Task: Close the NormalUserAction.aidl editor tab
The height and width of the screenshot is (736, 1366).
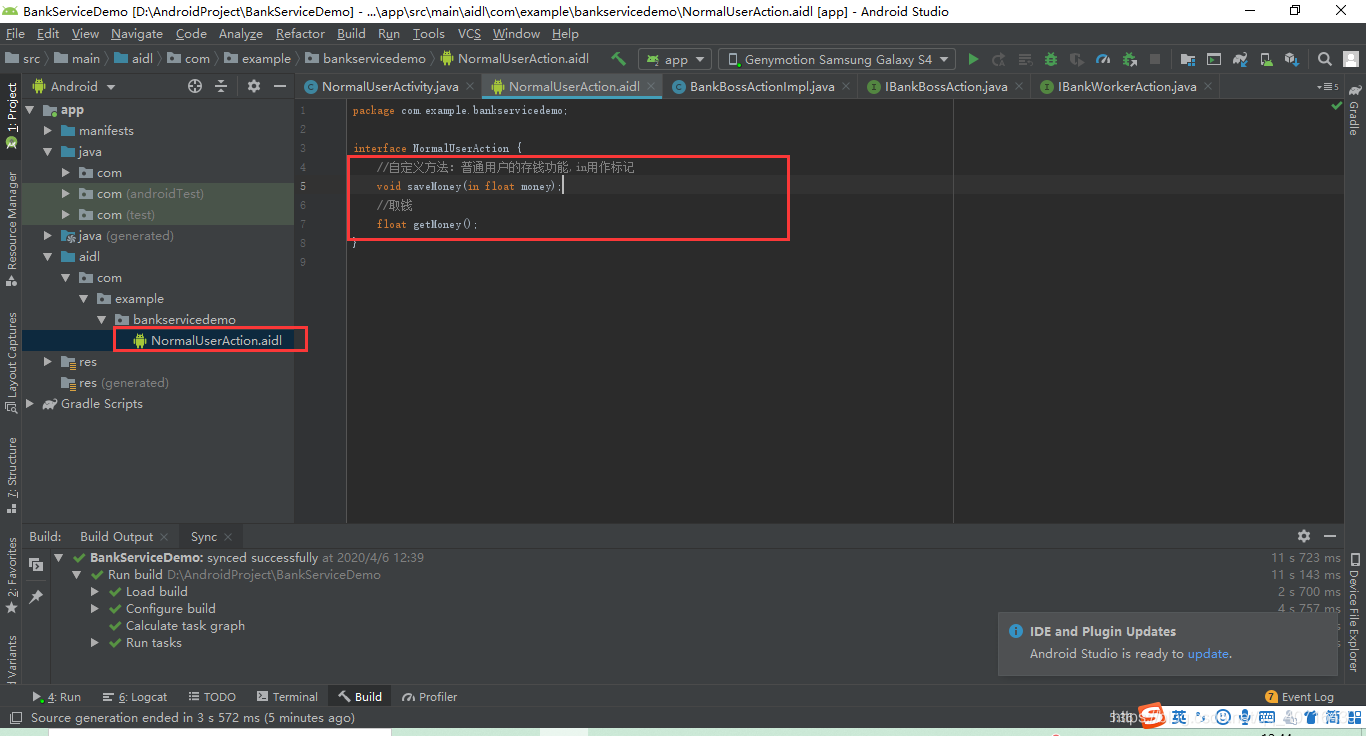Action: point(650,87)
